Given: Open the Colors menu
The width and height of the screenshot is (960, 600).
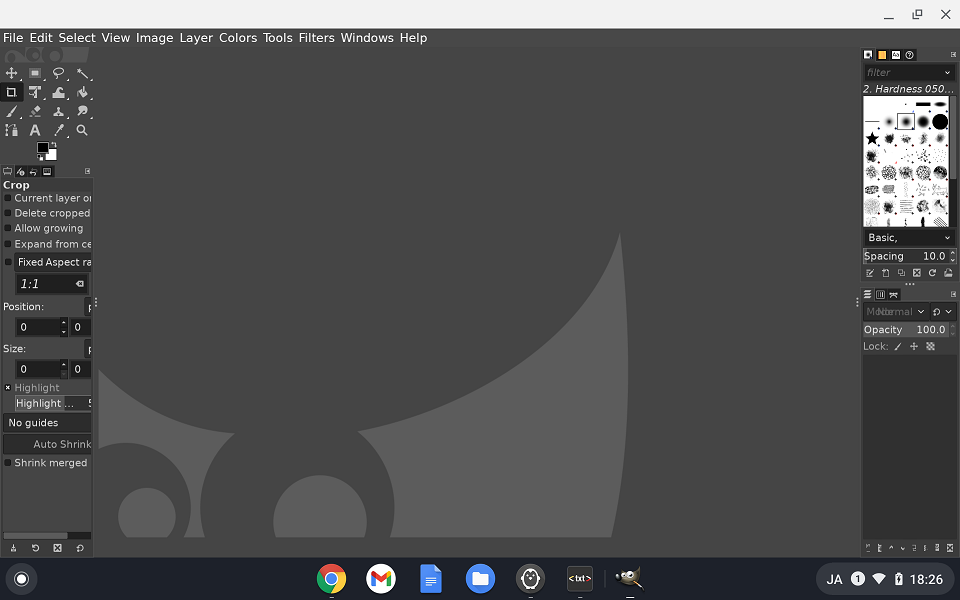Looking at the screenshot, I should (238, 38).
